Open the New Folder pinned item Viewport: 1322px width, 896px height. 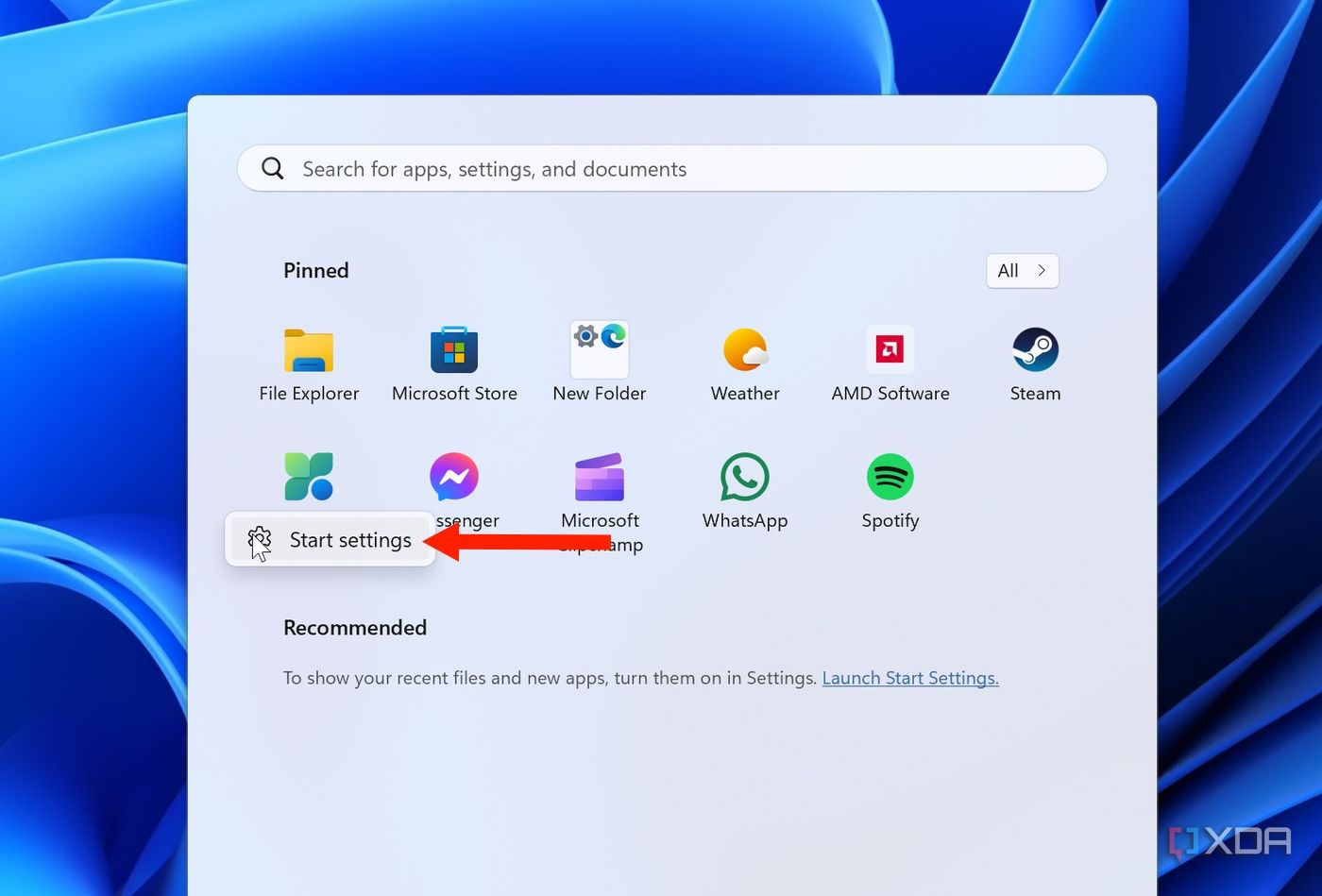[x=600, y=349]
